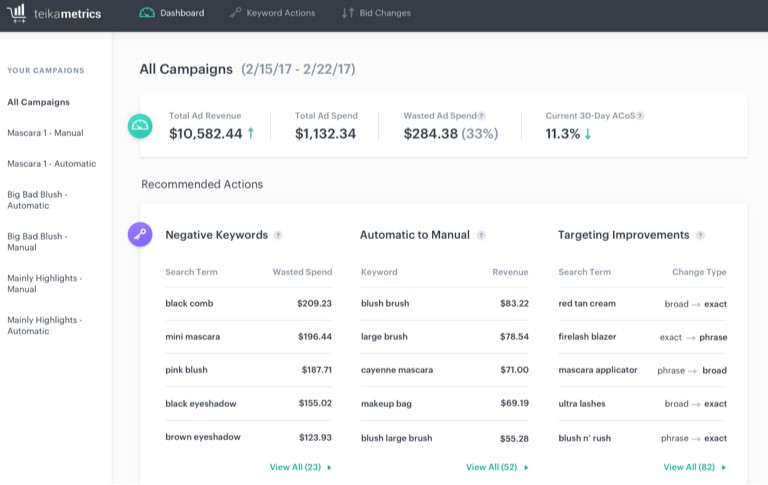The width and height of the screenshot is (768, 485).
Task: Select the Mascara 1 - Automatic campaign
Action: [51, 164]
